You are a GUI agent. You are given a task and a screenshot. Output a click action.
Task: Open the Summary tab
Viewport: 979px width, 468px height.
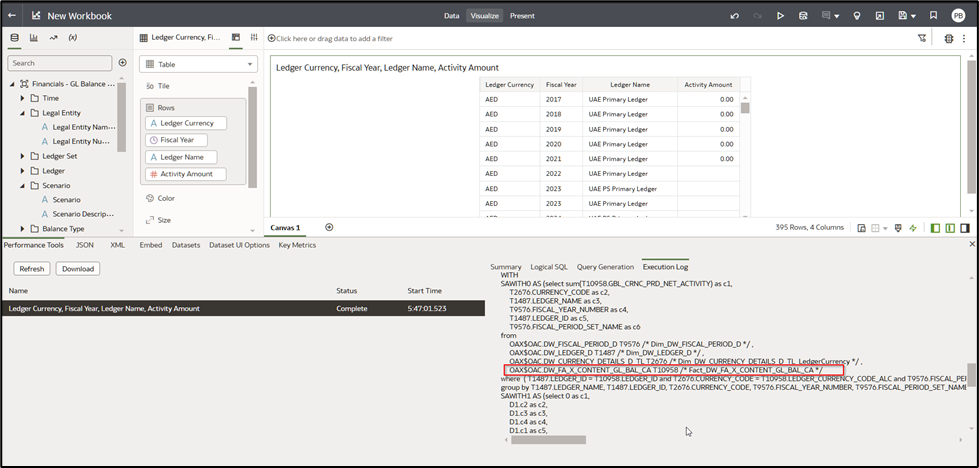tap(506, 267)
